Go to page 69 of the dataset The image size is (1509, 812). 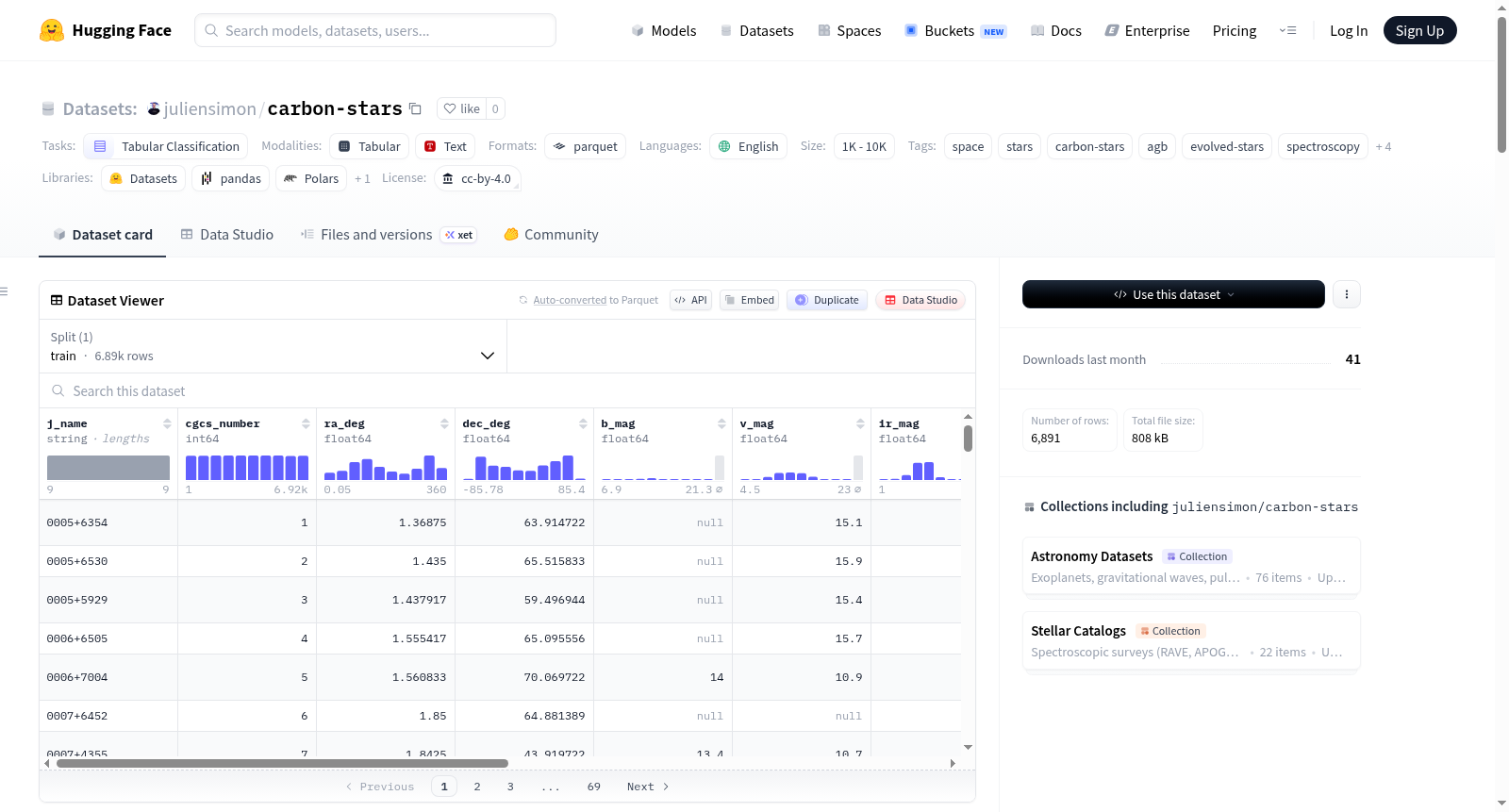click(594, 787)
